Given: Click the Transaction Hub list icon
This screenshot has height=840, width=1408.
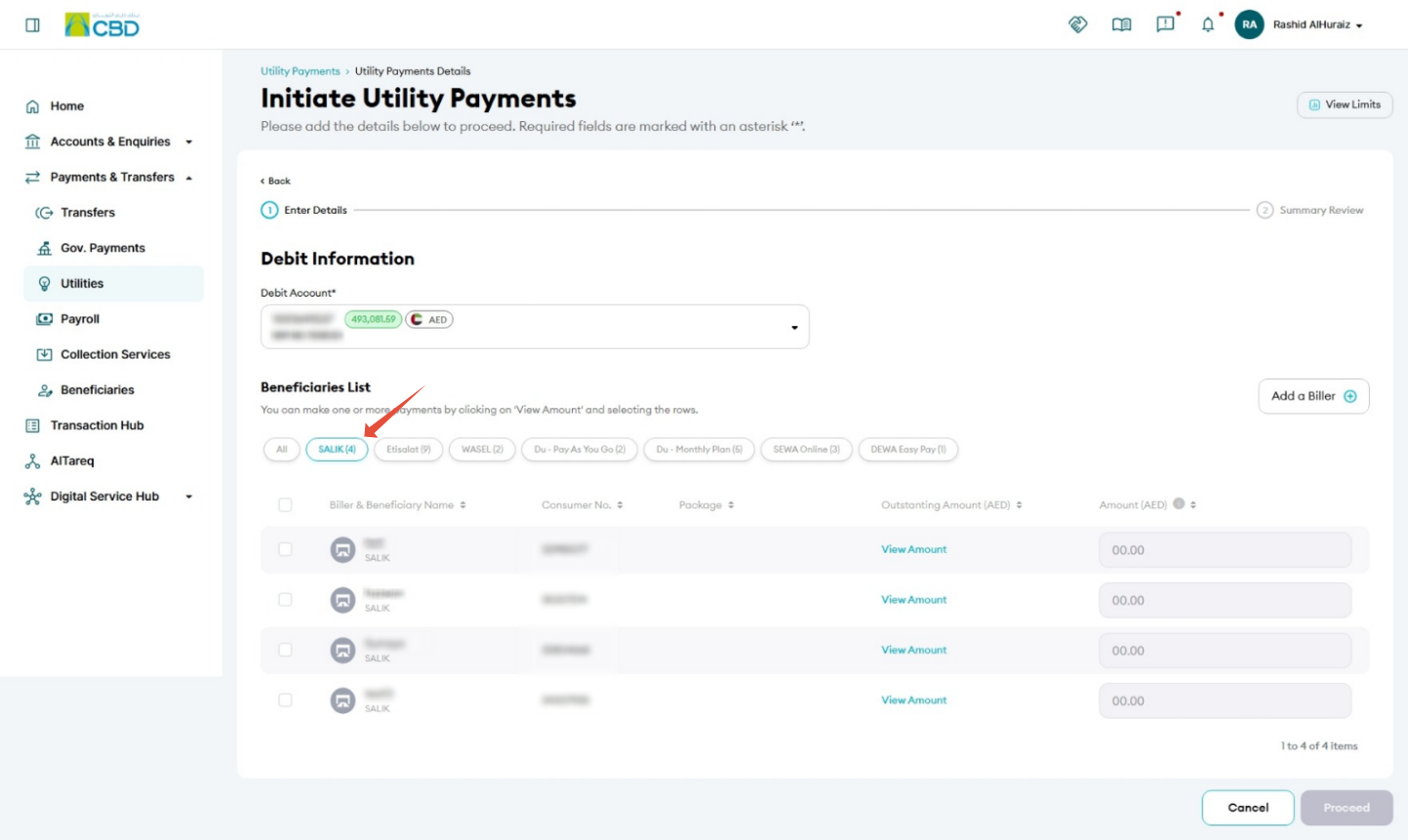Looking at the screenshot, I should click(32, 425).
